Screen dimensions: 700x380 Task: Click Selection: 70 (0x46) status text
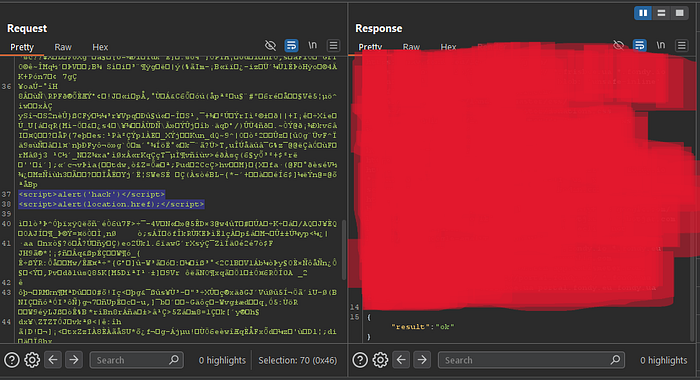[x=297, y=360]
